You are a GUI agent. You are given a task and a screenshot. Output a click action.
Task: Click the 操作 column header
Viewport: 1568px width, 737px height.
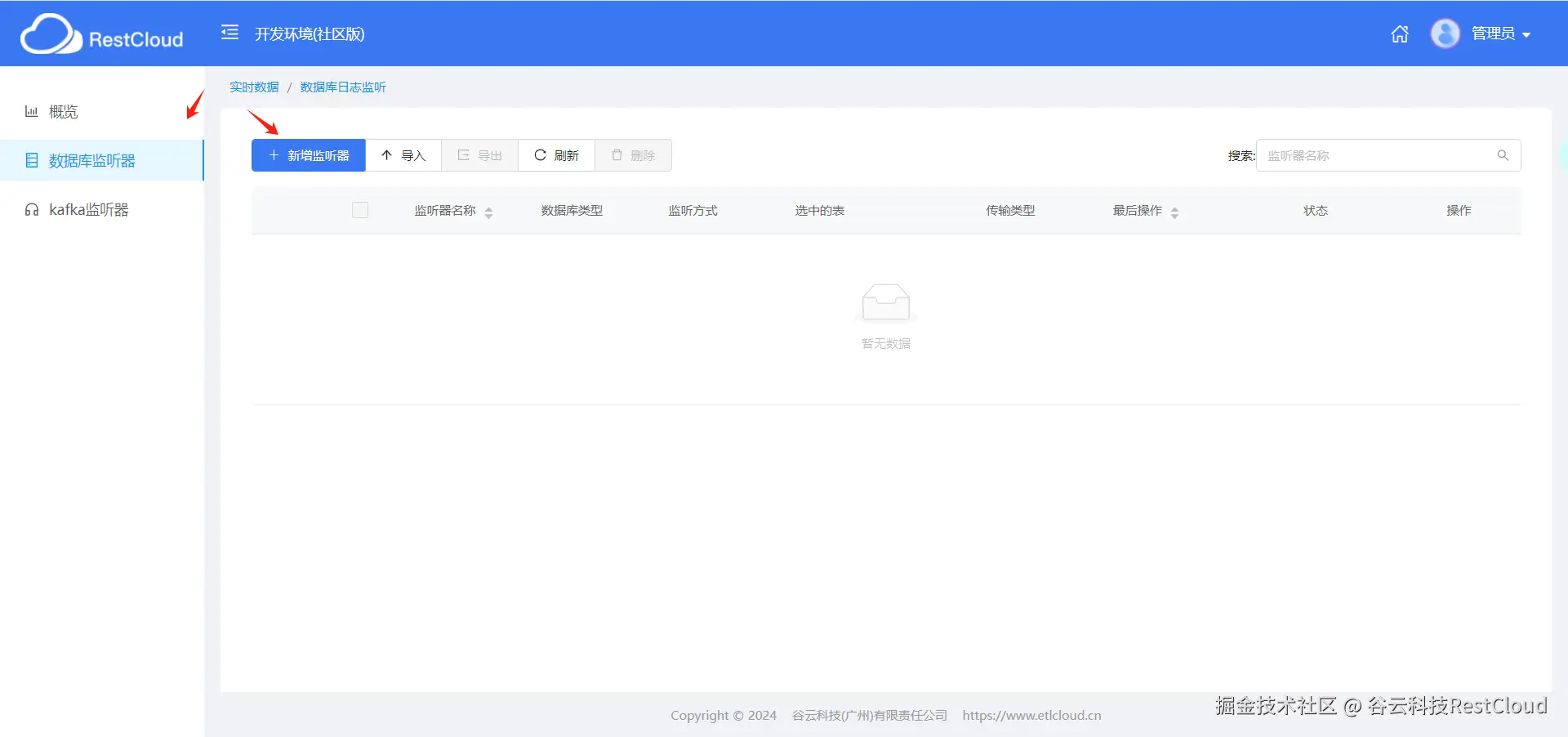pos(1459,211)
